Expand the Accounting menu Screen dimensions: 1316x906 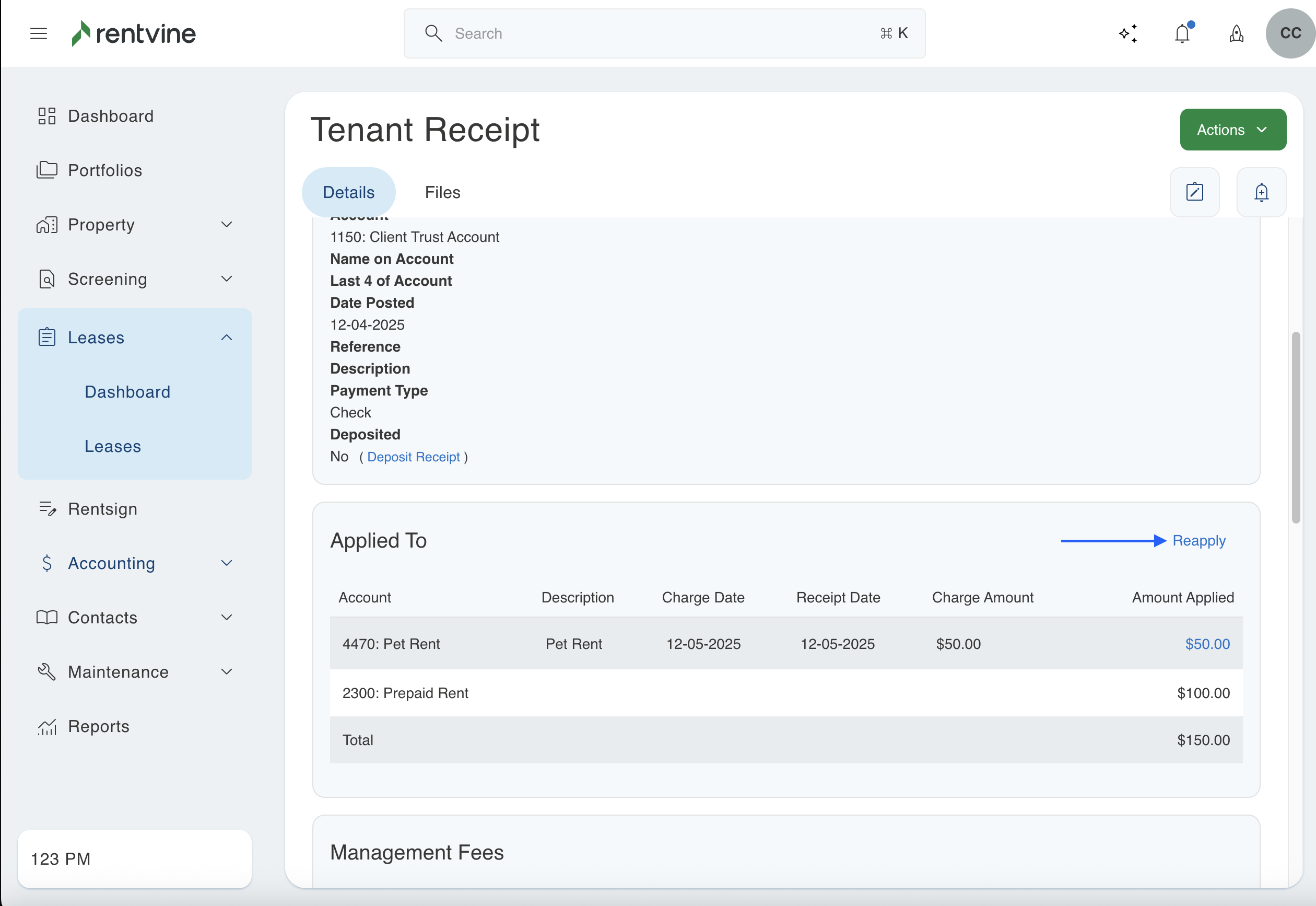point(226,563)
